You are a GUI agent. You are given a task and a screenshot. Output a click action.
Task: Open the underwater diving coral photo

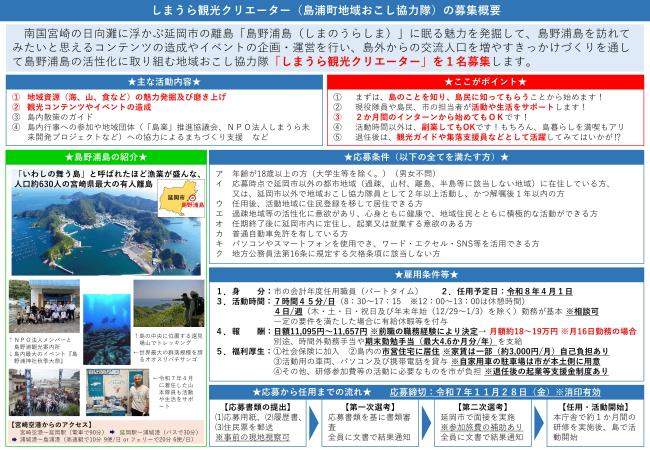point(107,329)
